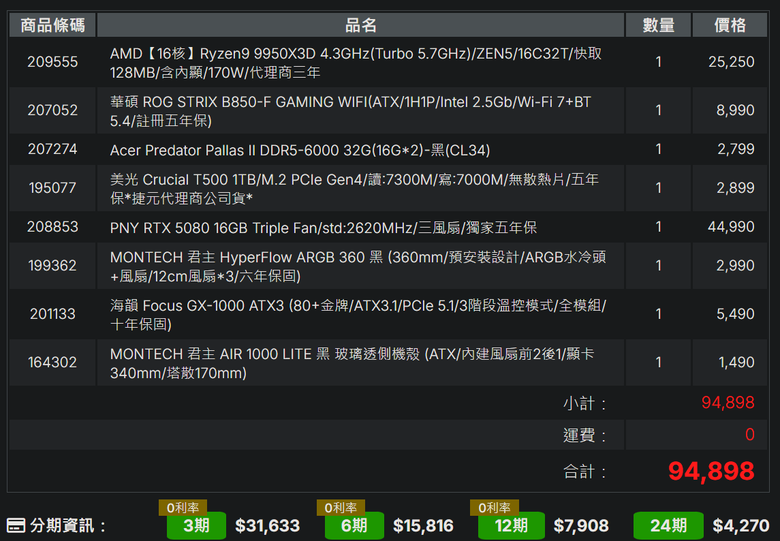
Task: Click the $7,908 installment amount
Action: point(581,526)
